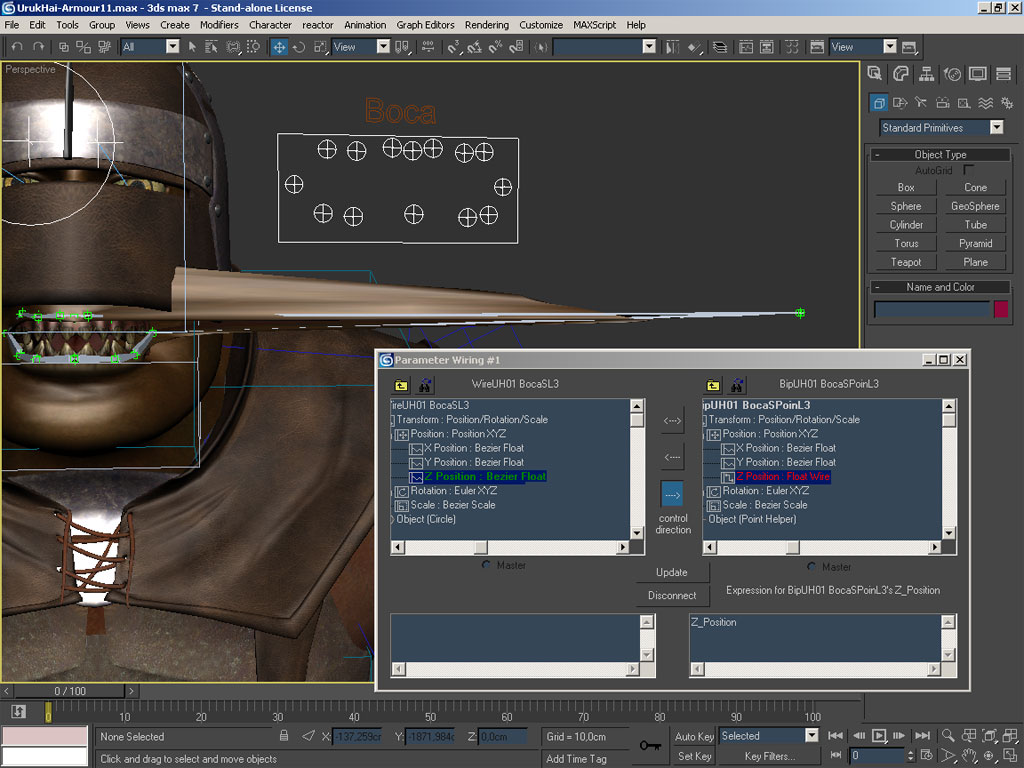Toggle the Auto Key button
This screenshot has height=768, width=1024.
(x=694, y=736)
